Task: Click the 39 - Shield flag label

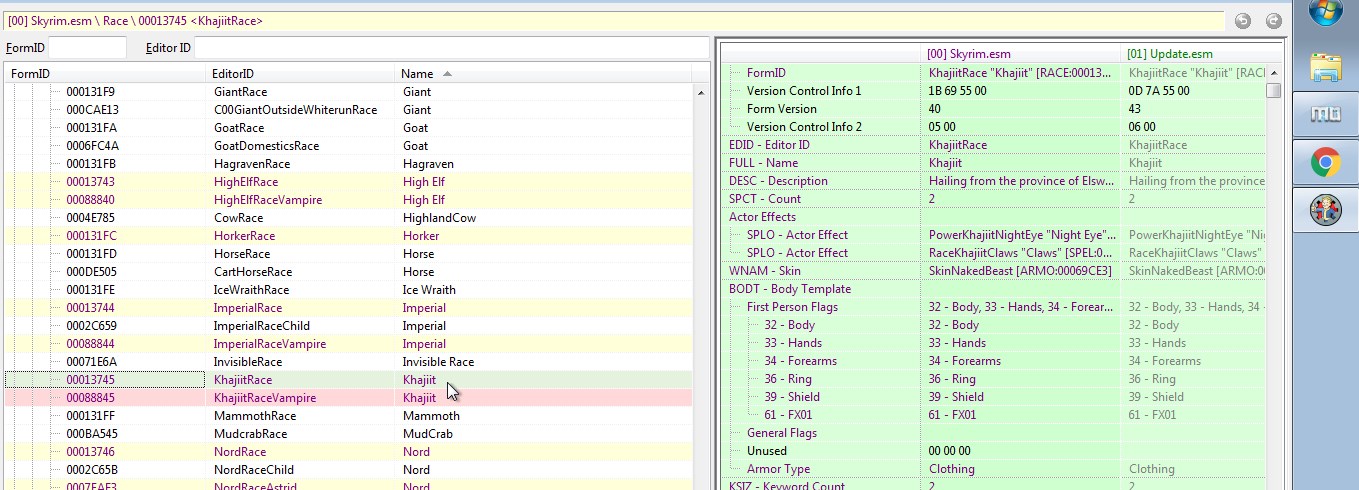Action: 792,397
